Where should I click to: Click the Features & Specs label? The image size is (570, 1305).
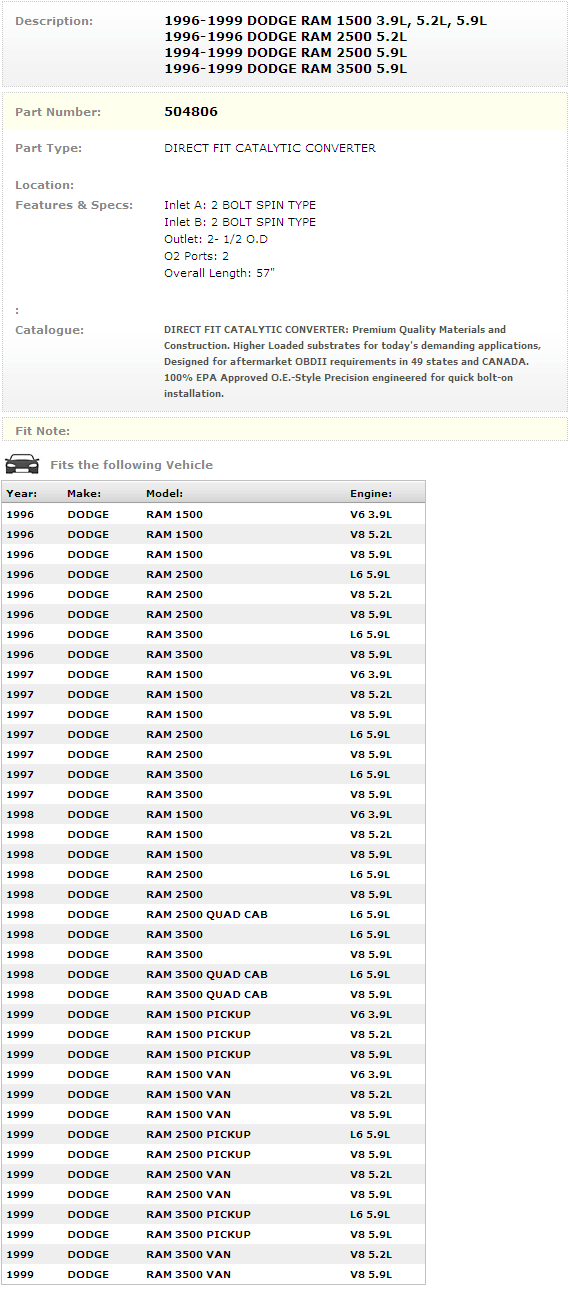tap(74, 205)
